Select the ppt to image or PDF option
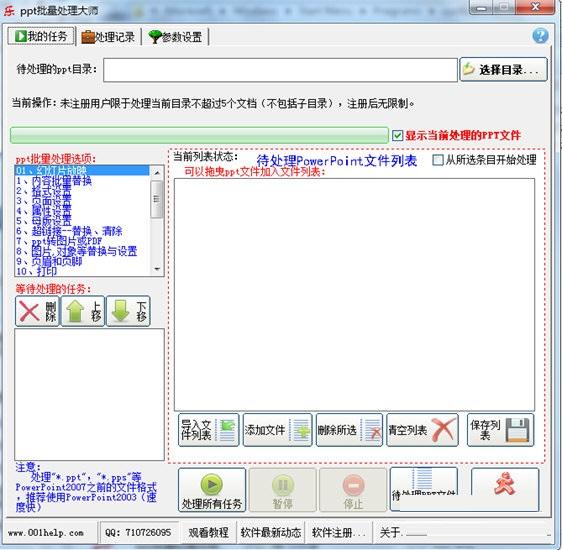 [x=59, y=241]
